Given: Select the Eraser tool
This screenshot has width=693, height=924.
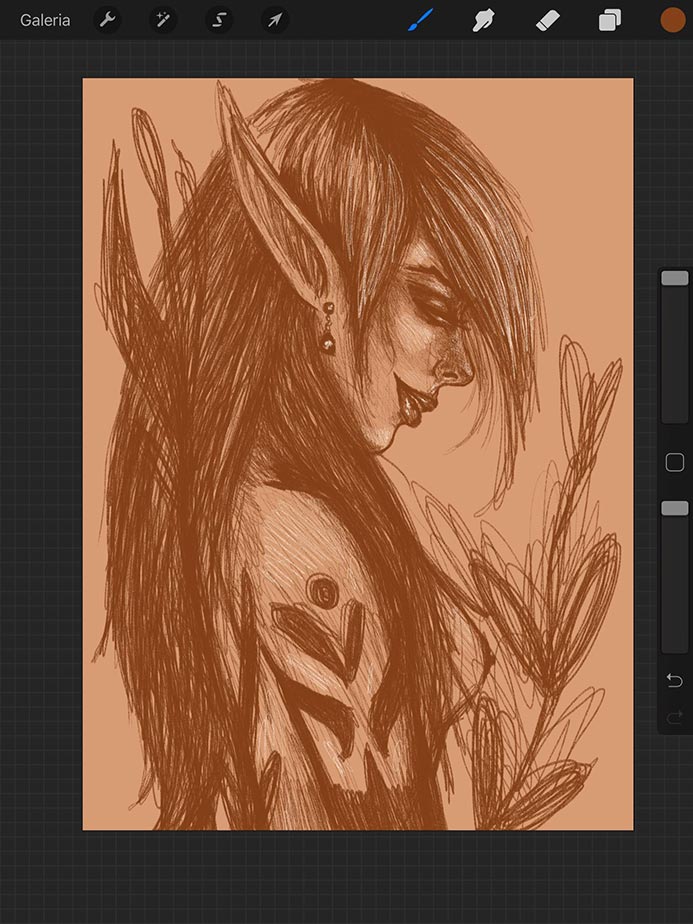Looking at the screenshot, I should pyautogui.click(x=547, y=21).
